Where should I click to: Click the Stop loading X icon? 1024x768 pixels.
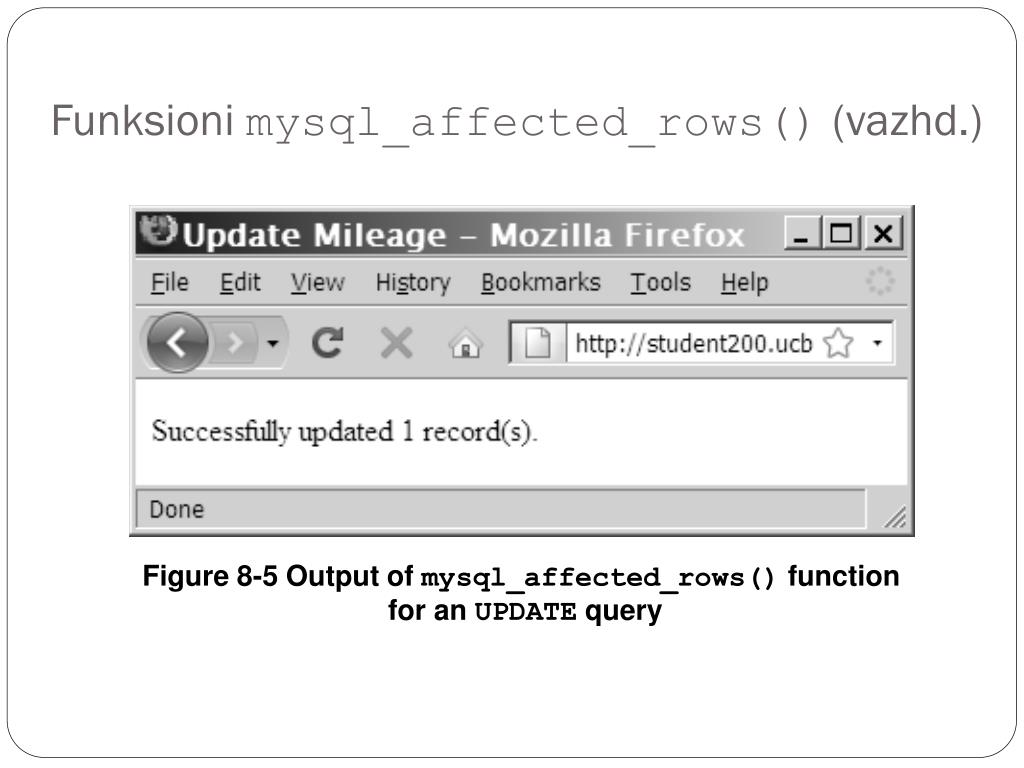396,342
